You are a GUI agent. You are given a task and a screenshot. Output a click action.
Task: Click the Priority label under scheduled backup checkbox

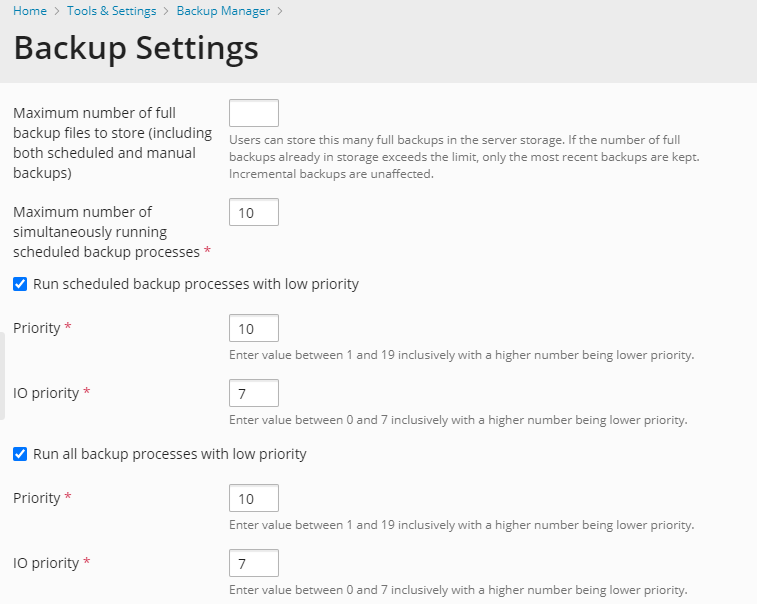[x=37, y=328]
